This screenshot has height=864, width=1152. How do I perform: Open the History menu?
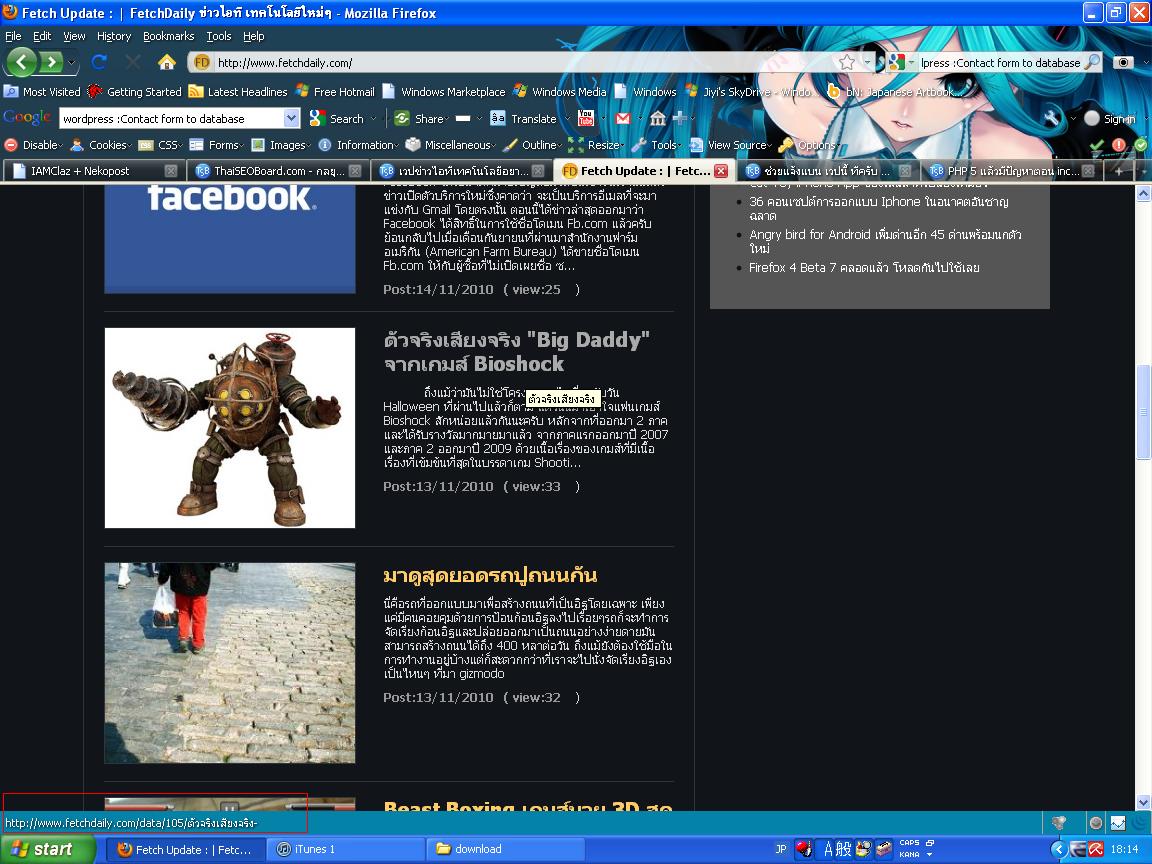[x=114, y=36]
